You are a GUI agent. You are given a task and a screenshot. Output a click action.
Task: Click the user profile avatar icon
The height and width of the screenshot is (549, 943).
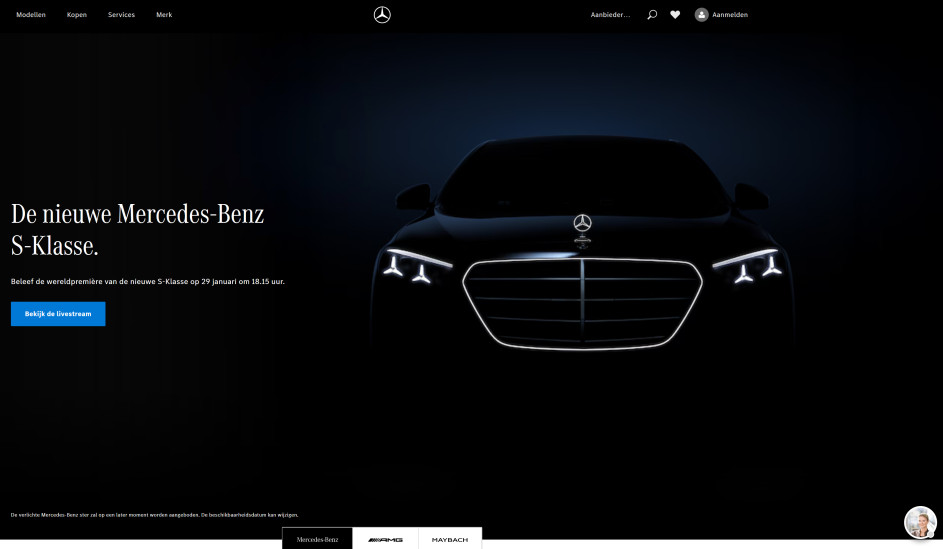(701, 15)
